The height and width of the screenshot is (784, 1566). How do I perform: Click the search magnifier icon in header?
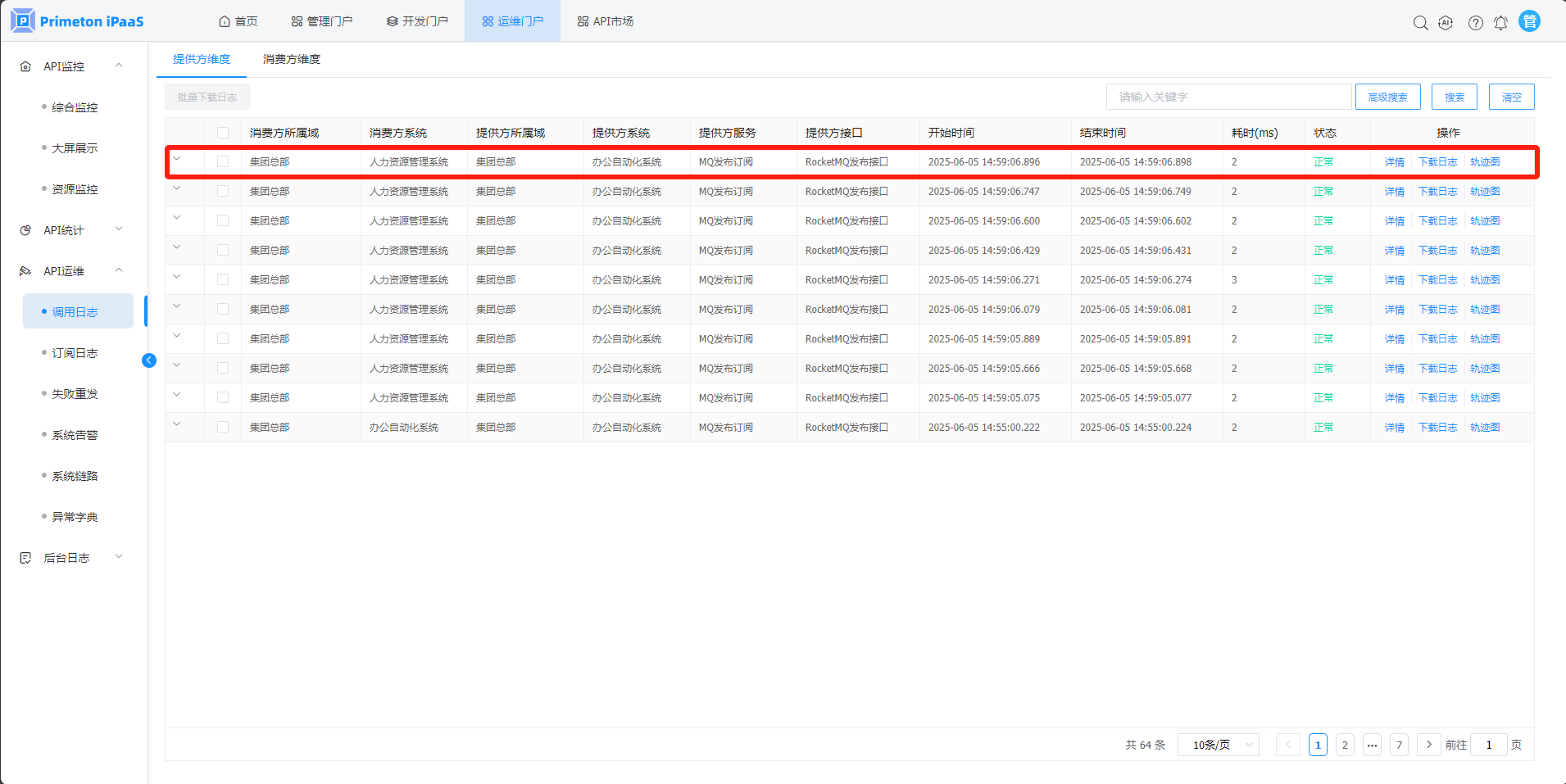[x=1420, y=23]
